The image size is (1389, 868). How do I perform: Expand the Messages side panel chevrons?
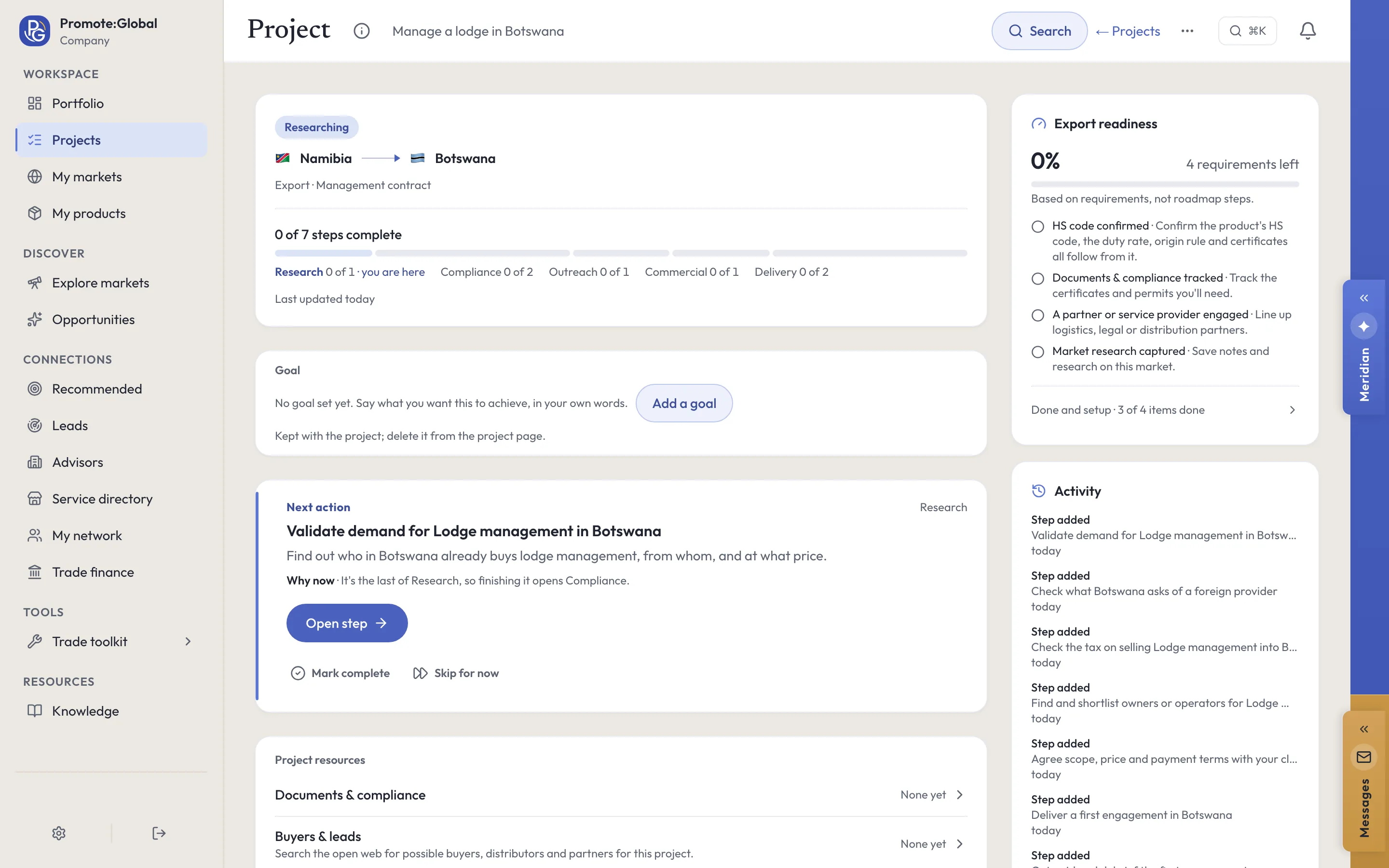click(x=1364, y=729)
